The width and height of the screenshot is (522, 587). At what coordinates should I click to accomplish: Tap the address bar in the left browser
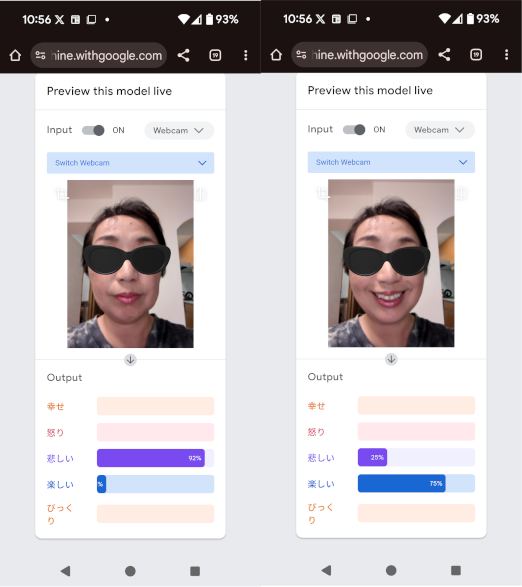pos(98,55)
